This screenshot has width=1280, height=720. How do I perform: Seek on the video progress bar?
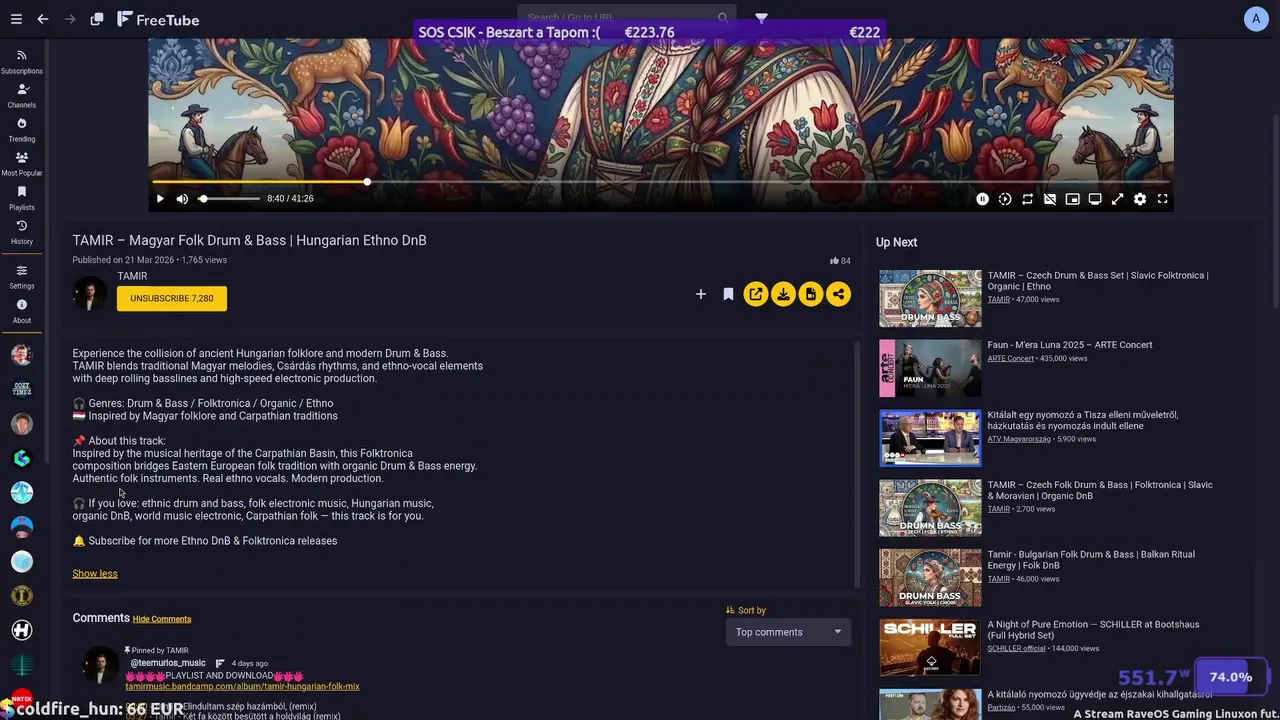[660, 182]
